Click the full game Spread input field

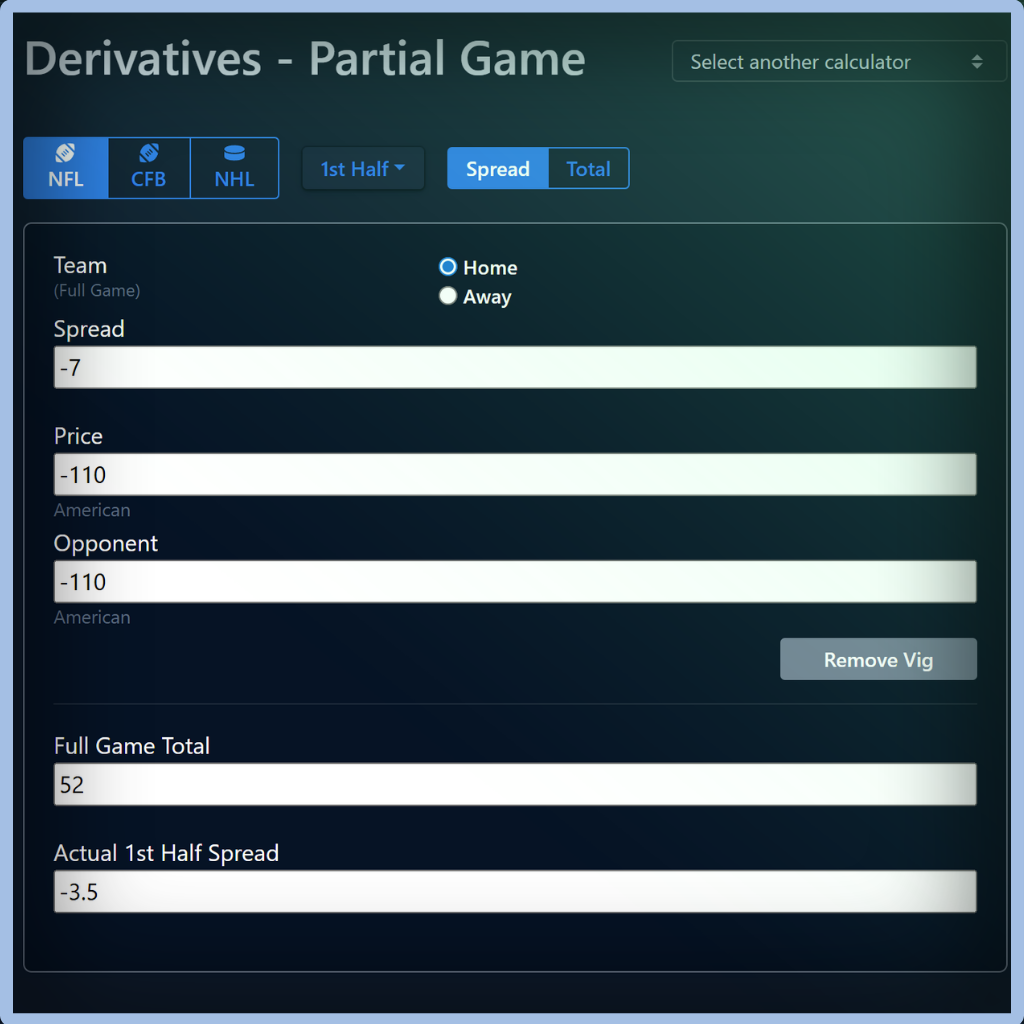[x=515, y=367]
